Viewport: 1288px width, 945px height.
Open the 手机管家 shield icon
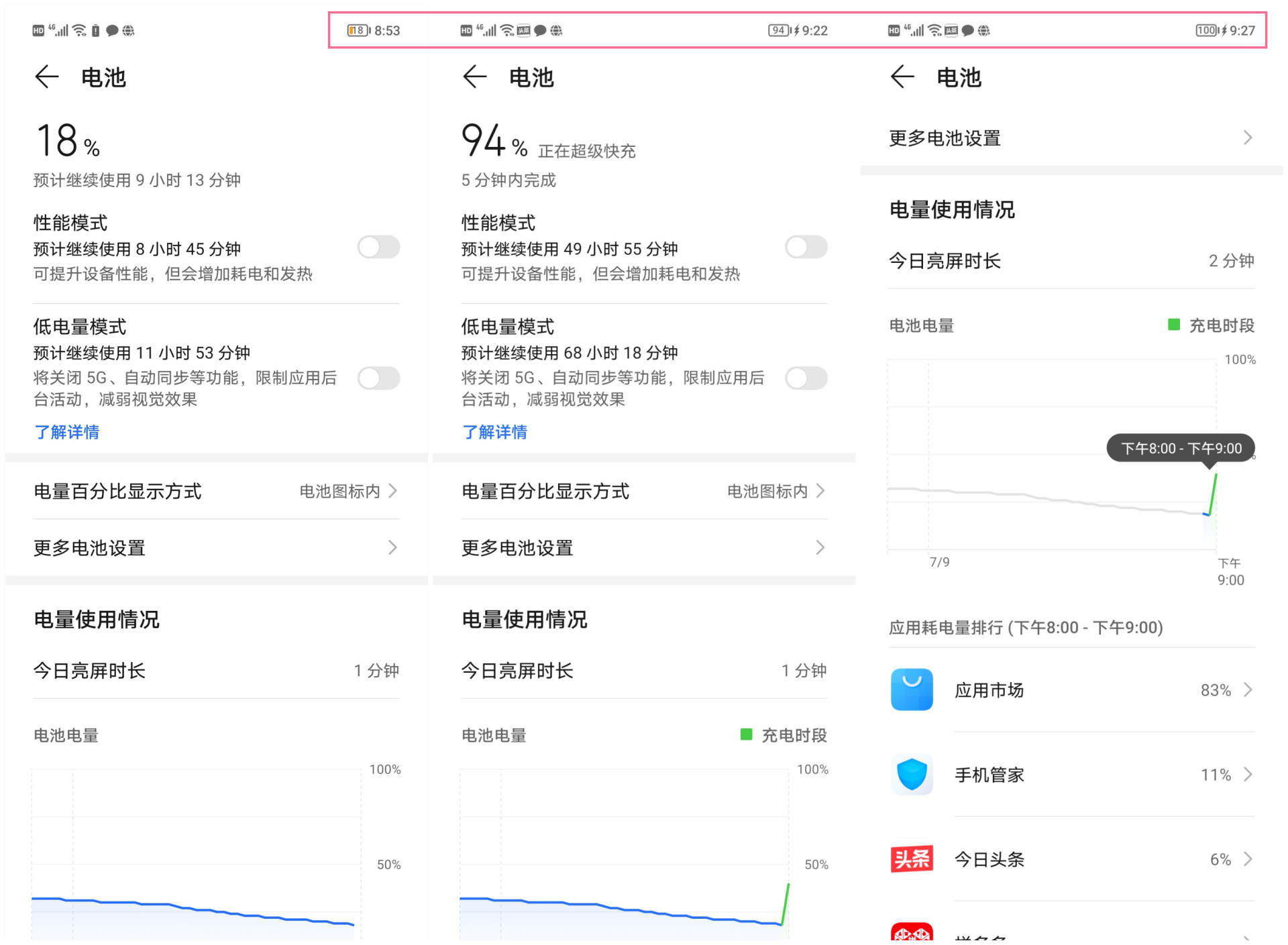(912, 774)
